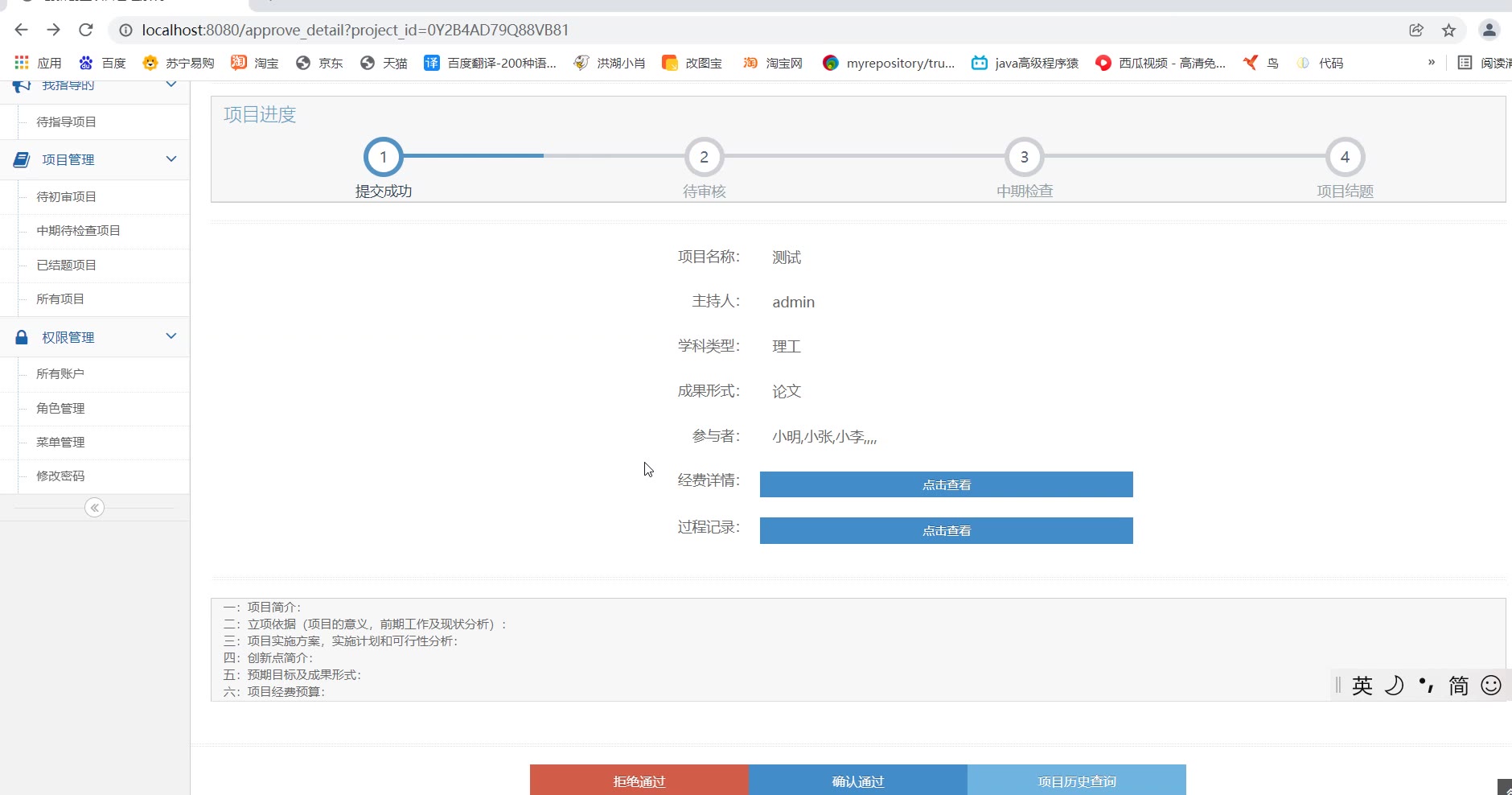Screen dimensions: 1512x795
Task: Collapse the 权限管理 section chevron
Action: click(171, 336)
